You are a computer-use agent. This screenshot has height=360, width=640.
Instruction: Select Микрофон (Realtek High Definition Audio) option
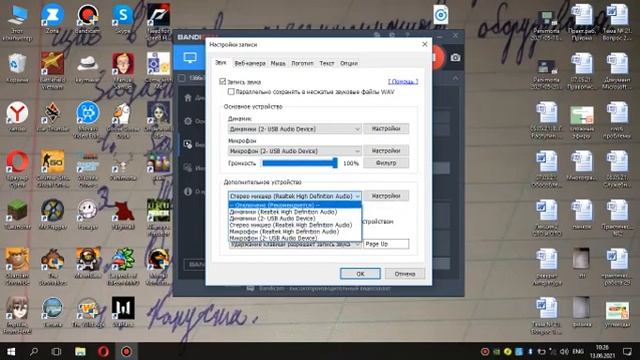(295, 231)
